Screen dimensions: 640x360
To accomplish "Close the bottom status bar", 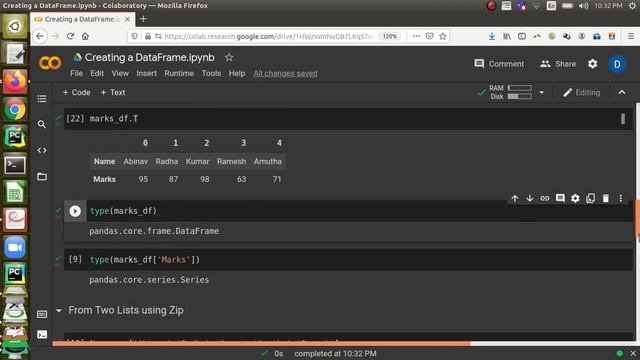I will click(633, 353).
